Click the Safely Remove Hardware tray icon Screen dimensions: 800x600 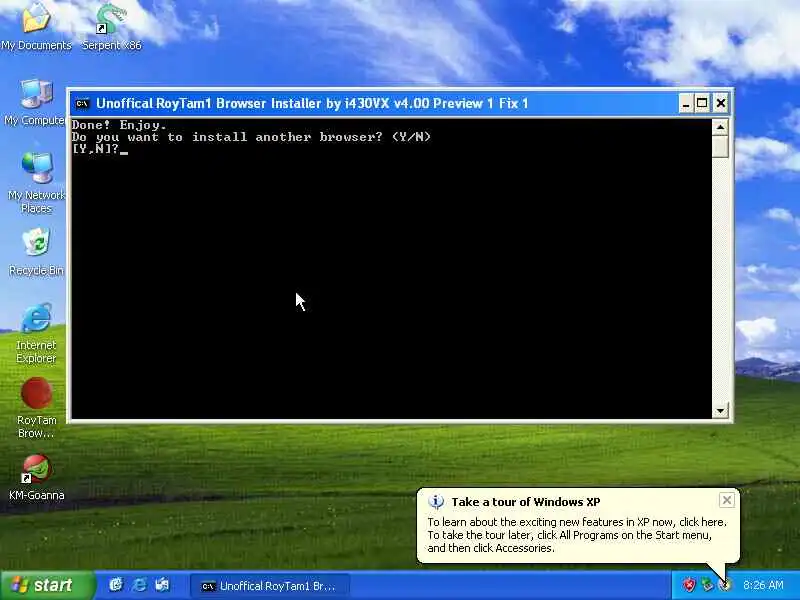707,585
